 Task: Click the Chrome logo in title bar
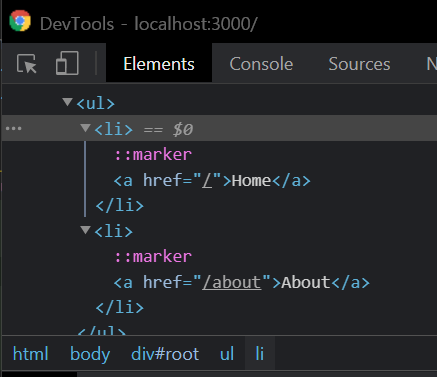point(20,21)
